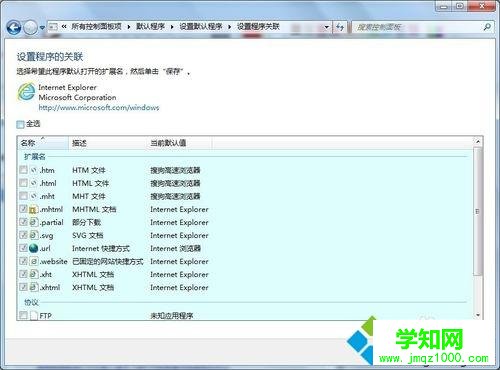Expand arrow after 设置默认程序 breadcrumb
500x370 pixels.
[x=230, y=27]
